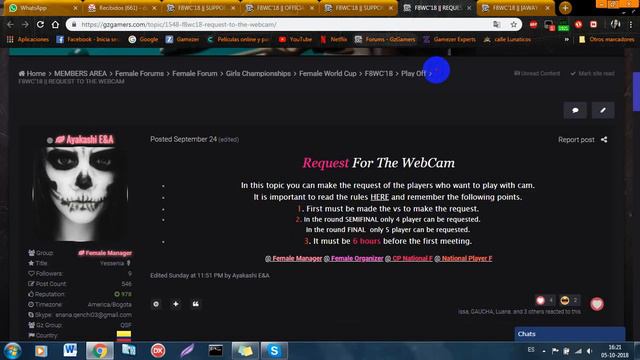This screenshot has width=640, height=360.
Task: Open the command prompt taskbar icon
Action: 216,351
